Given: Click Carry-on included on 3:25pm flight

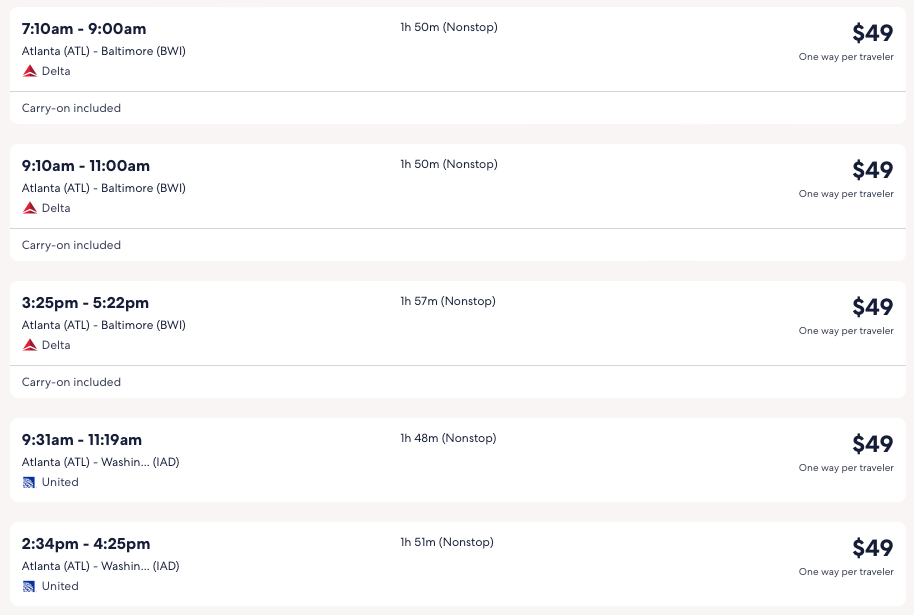Looking at the screenshot, I should (x=71, y=382).
